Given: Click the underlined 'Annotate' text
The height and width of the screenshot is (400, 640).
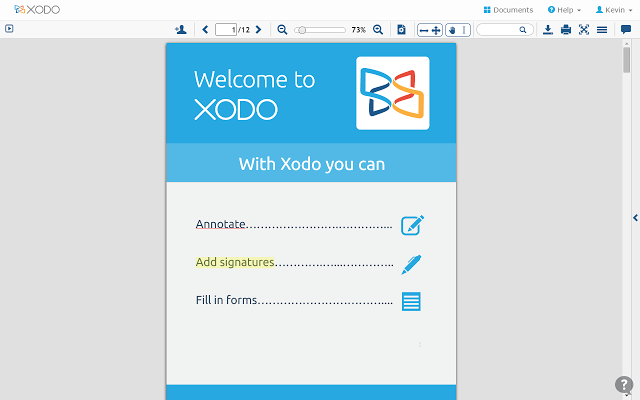Looking at the screenshot, I should (220, 224).
